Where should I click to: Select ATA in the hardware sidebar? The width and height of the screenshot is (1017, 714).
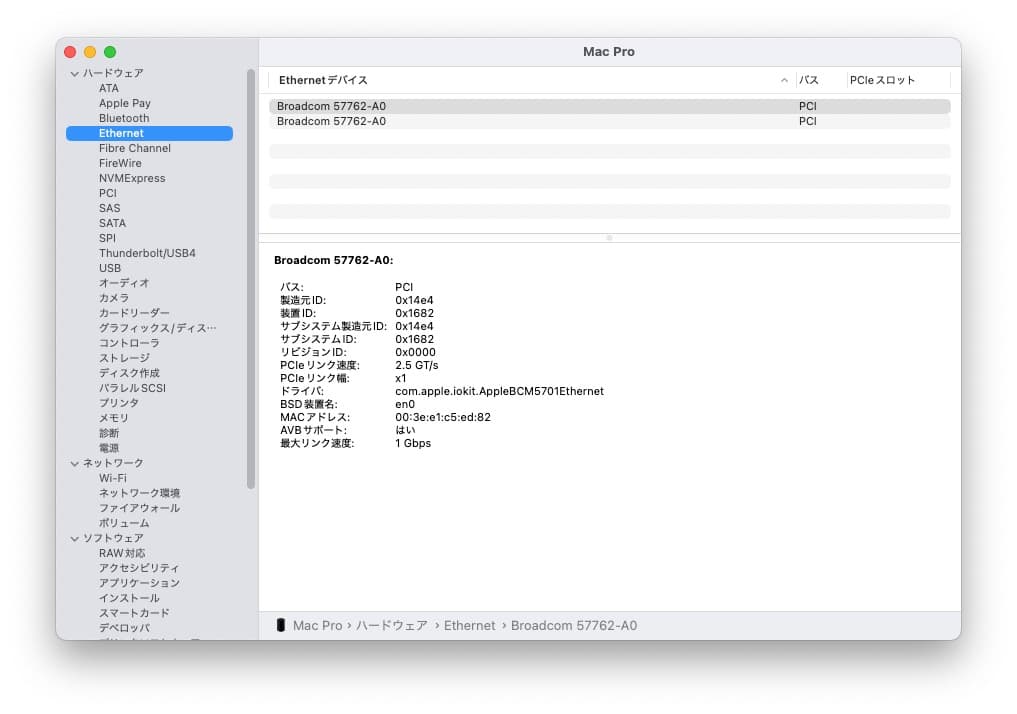109,88
